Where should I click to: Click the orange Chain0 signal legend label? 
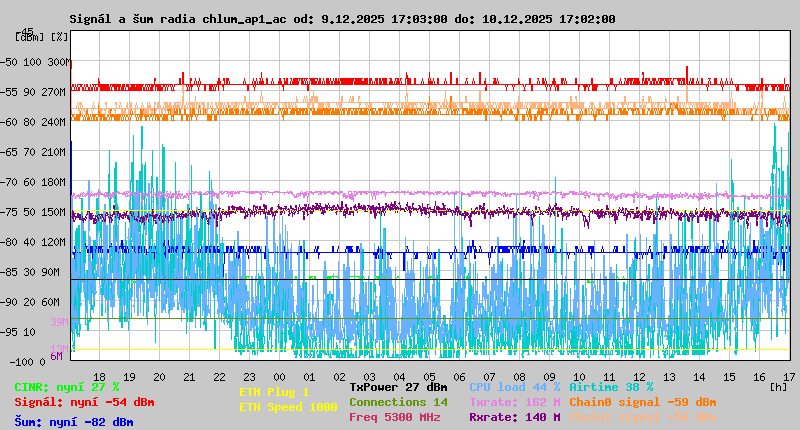point(642,402)
